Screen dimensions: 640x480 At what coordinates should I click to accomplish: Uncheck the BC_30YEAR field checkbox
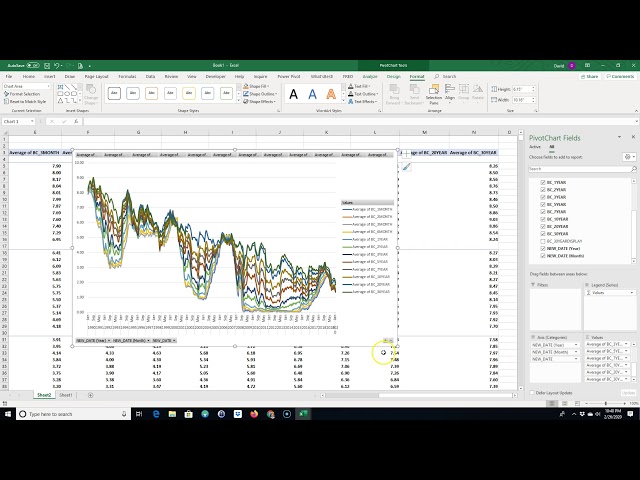543,234
